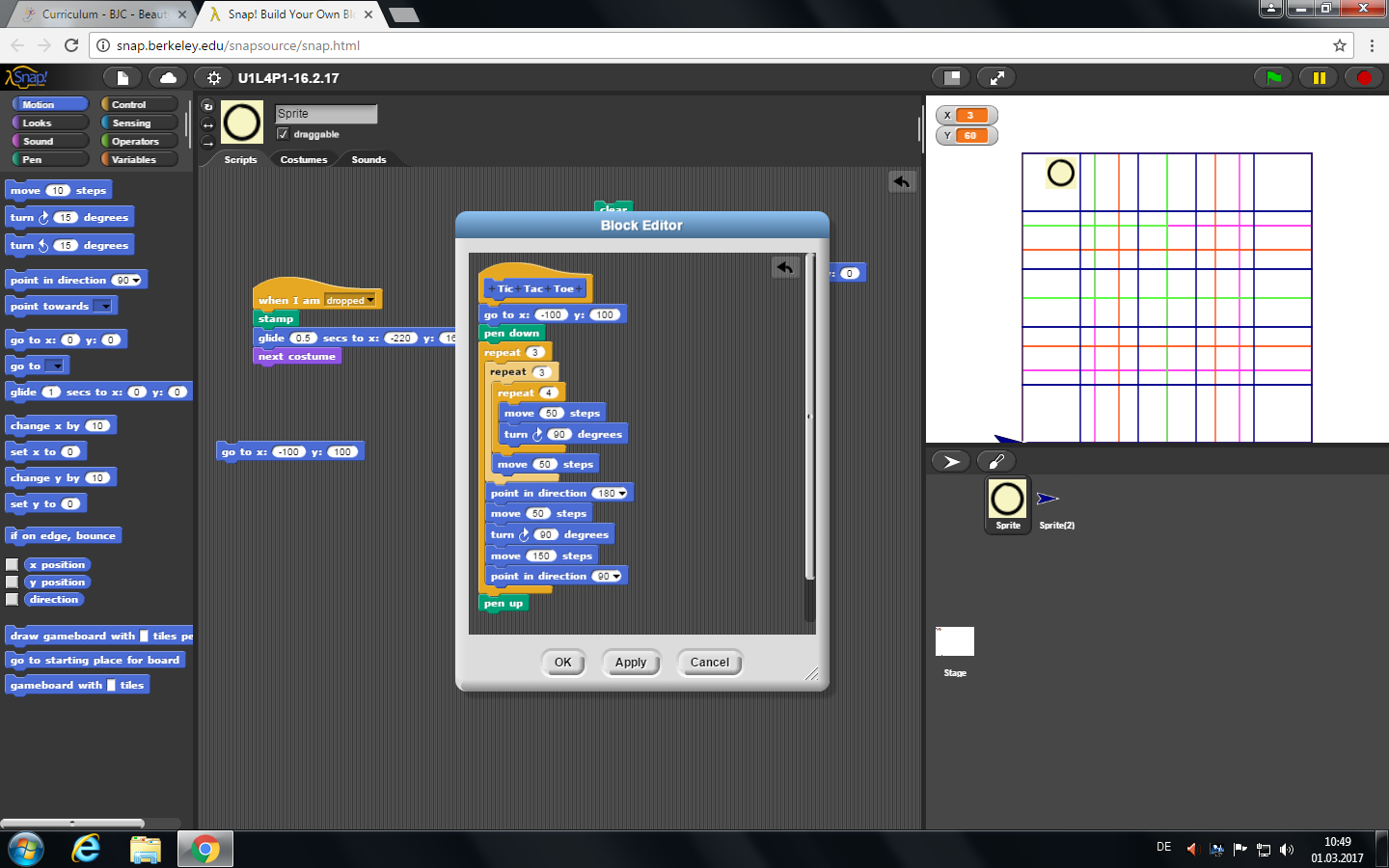Click the 'move 10 steps' palette block
The height and width of the screenshot is (868, 1389).
click(59, 191)
